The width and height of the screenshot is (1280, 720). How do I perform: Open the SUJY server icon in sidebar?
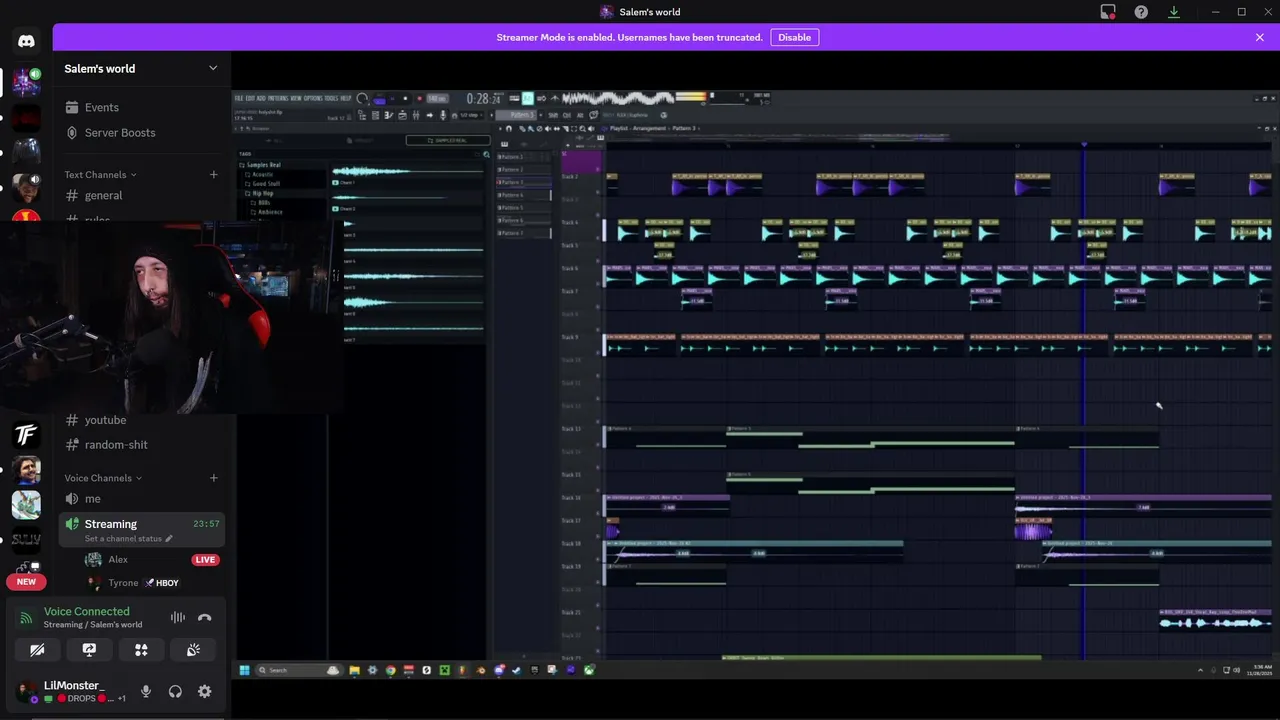tap(26, 540)
